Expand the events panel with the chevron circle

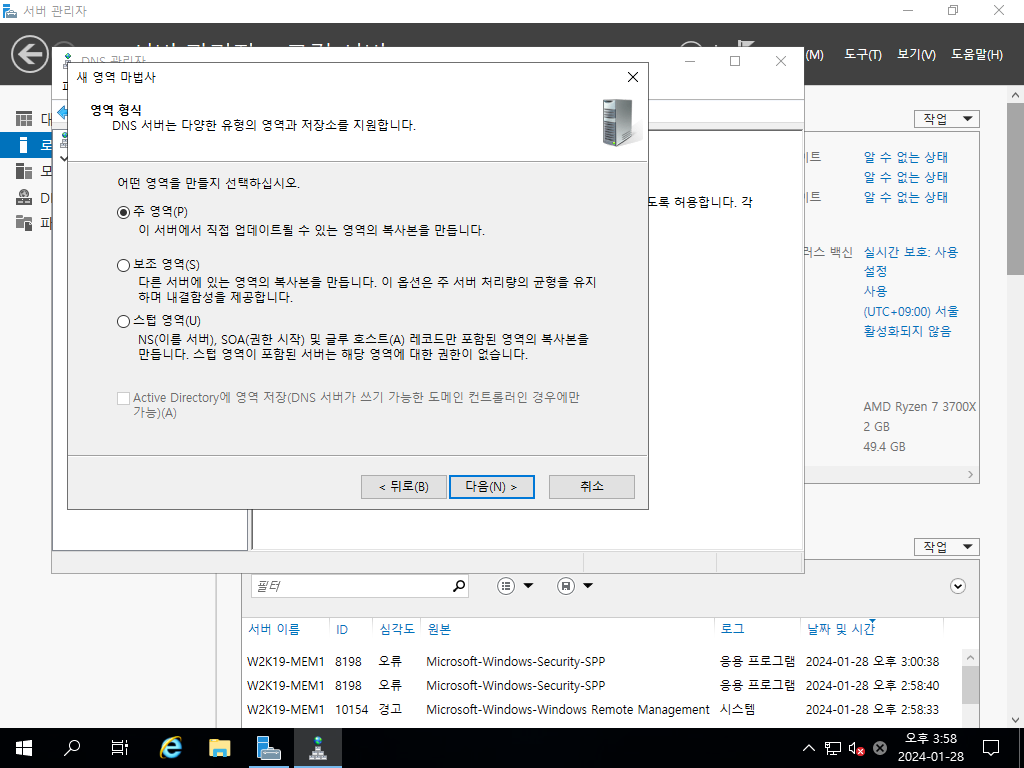(x=957, y=586)
